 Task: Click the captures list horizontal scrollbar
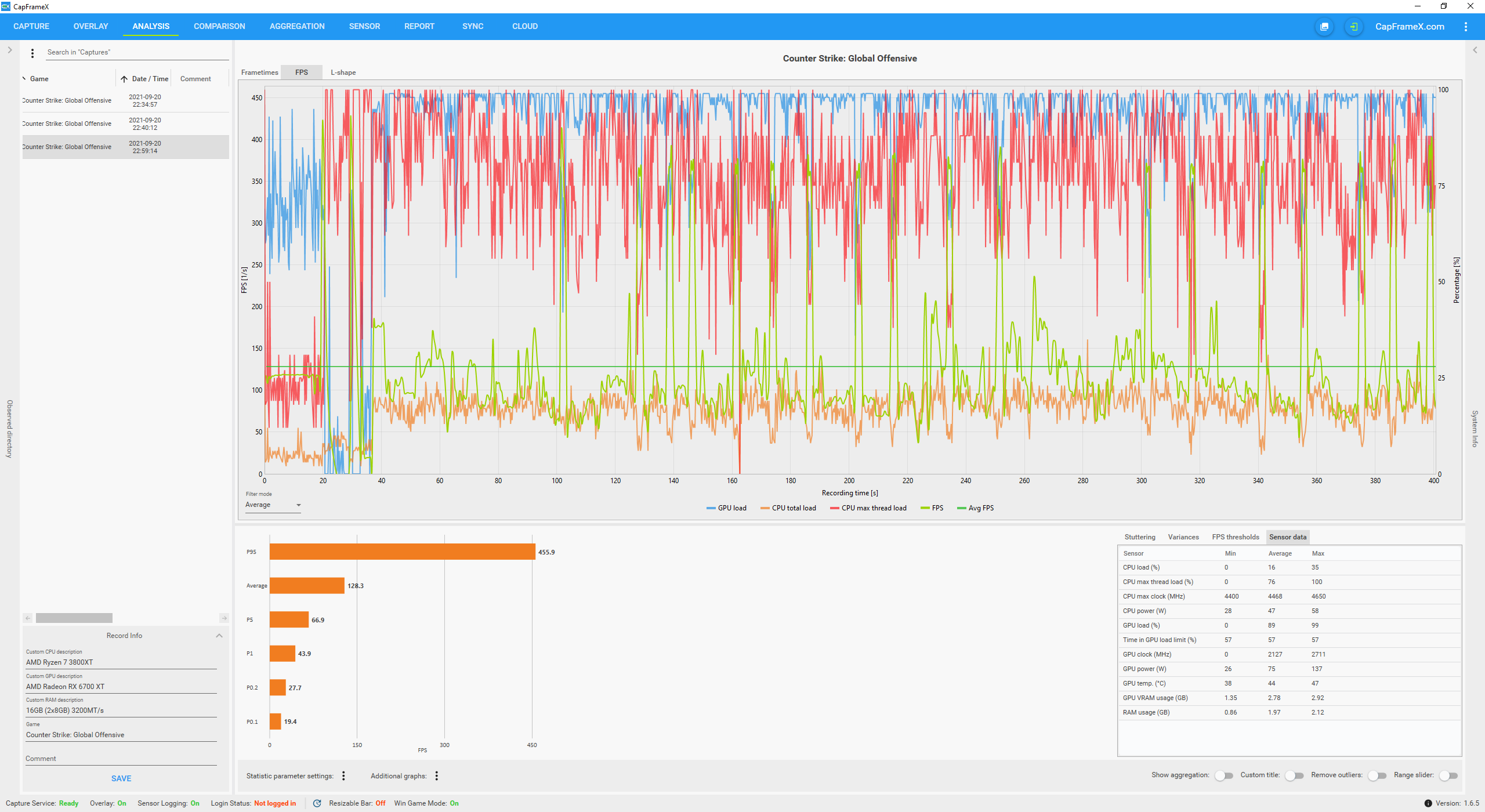(x=74, y=618)
